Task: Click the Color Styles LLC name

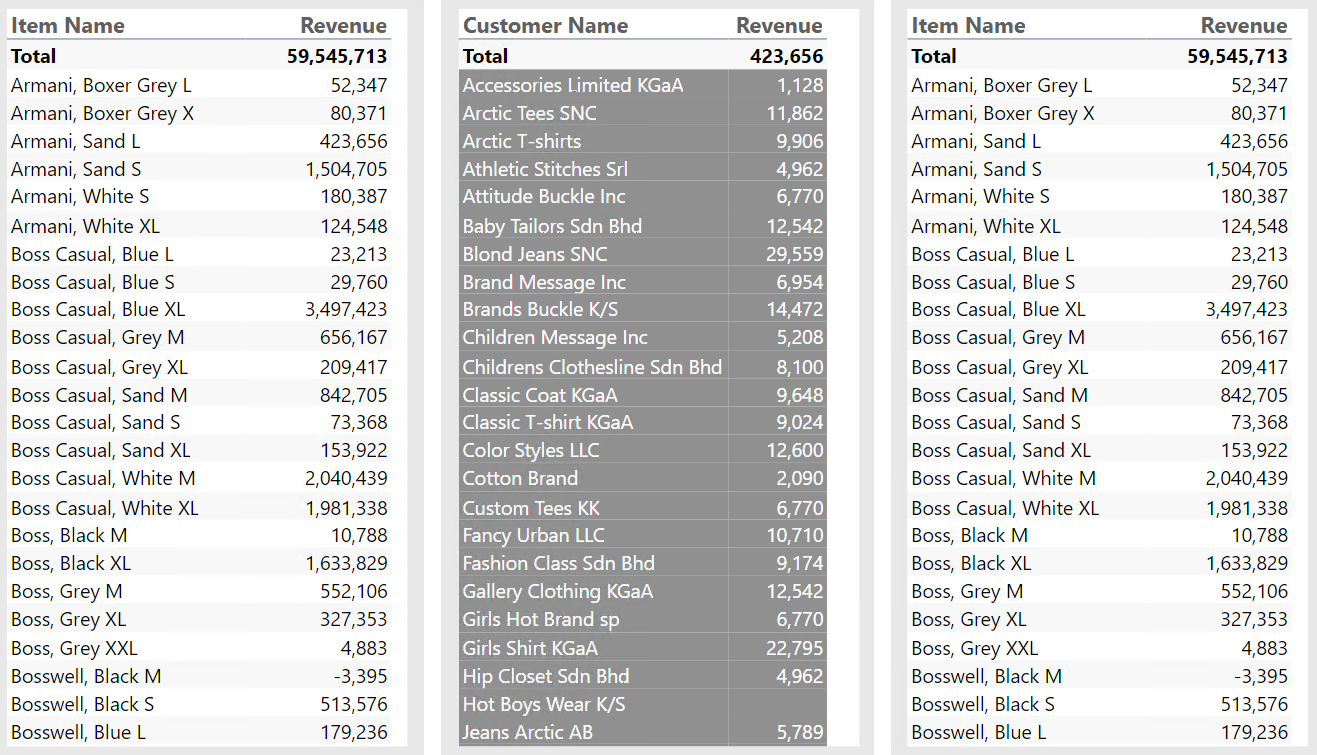Action: coord(531,450)
